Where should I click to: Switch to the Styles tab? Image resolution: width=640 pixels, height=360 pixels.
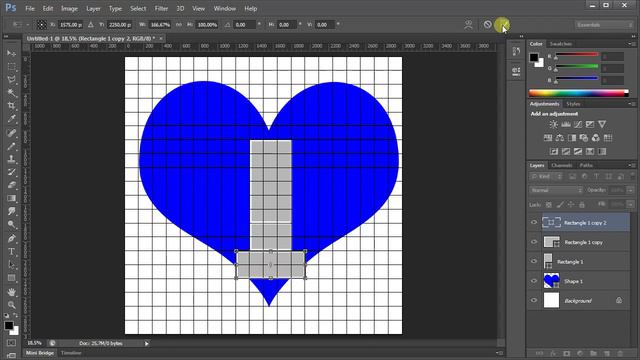point(573,104)
